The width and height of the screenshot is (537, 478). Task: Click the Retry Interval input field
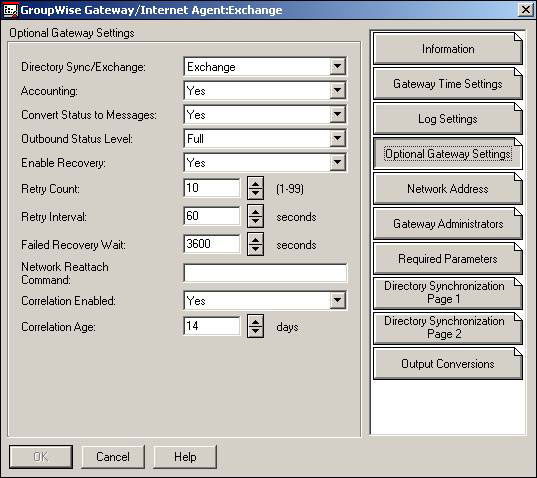coord(212,216)
